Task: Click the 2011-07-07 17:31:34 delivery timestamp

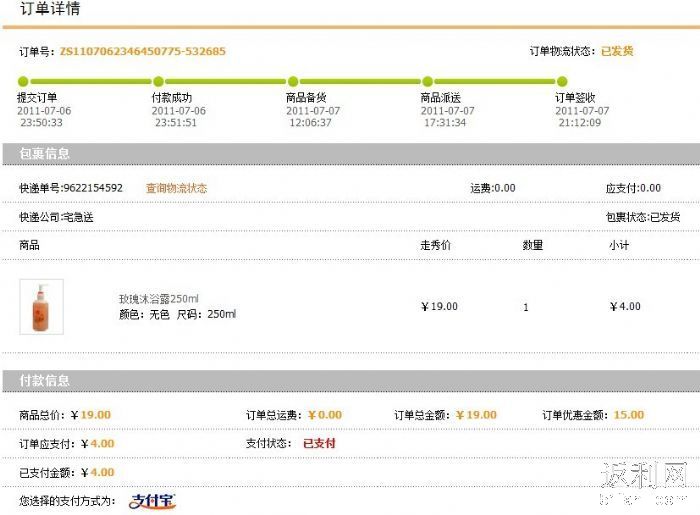Action: click(x=447, y=116)
